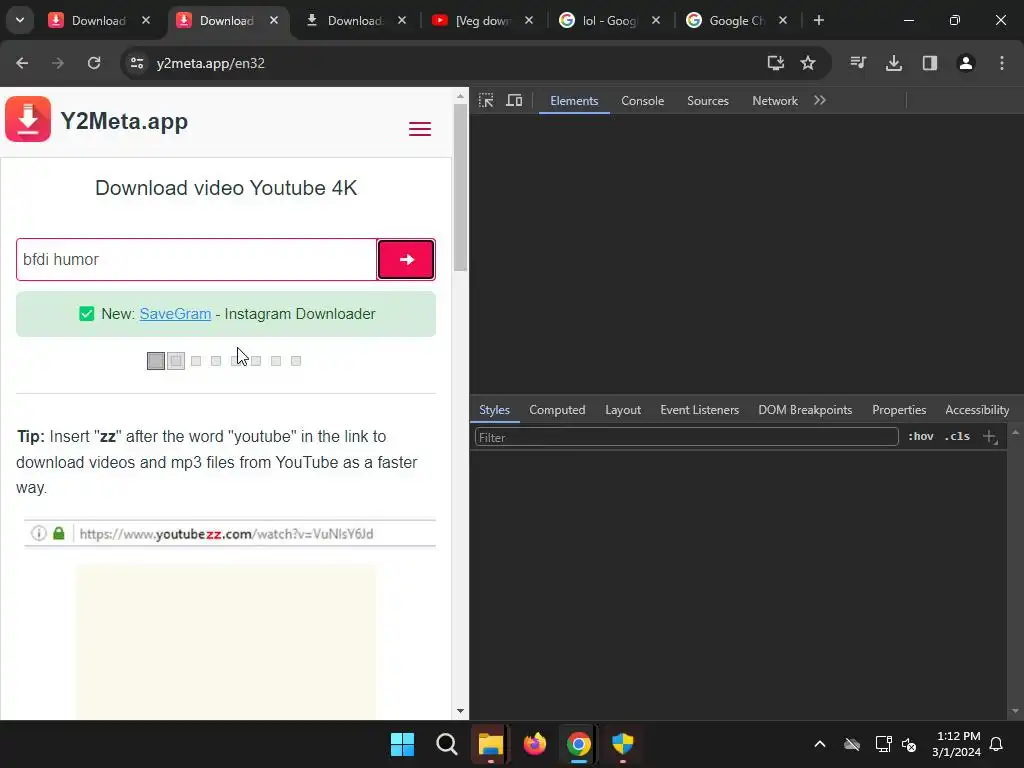Click the muted volume tray icon
This screenshot has height=768, width=1024.
[909, 744]
